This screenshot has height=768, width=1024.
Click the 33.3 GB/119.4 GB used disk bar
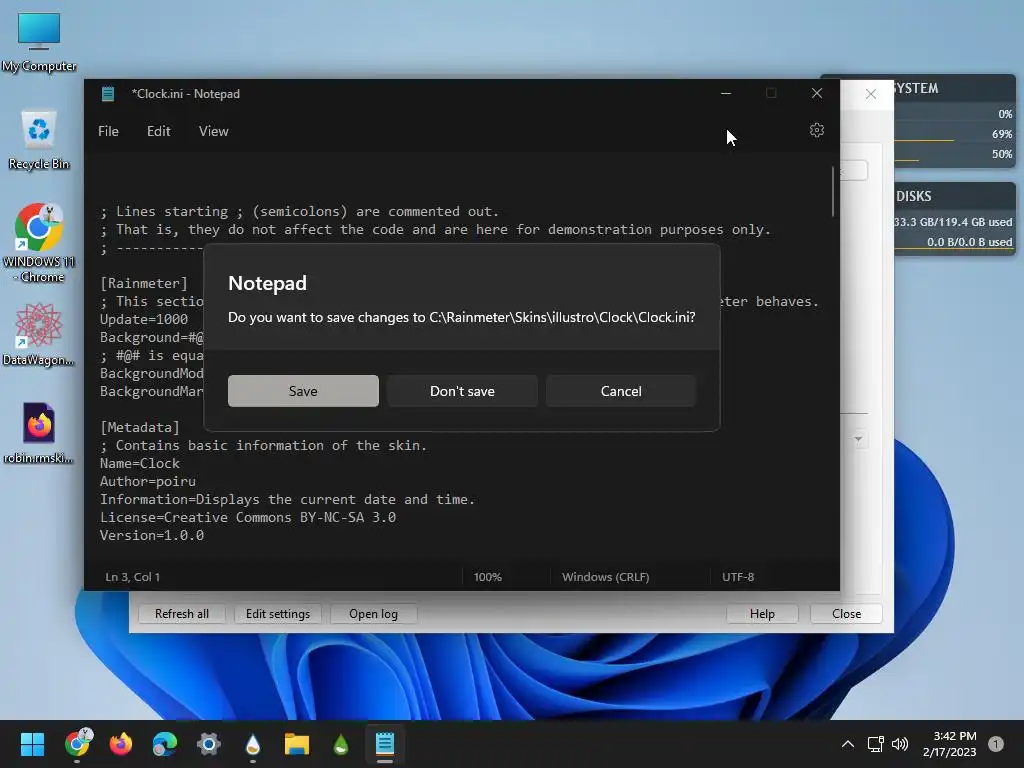coord(954,223)
